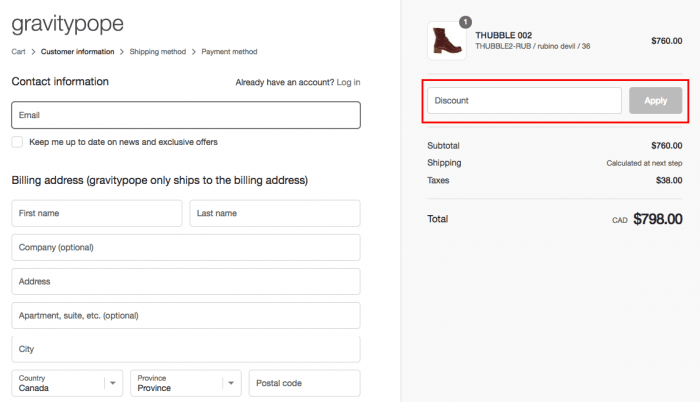Click the Log in link
Viewport: 700px width, 402px height.
point(348,82)
